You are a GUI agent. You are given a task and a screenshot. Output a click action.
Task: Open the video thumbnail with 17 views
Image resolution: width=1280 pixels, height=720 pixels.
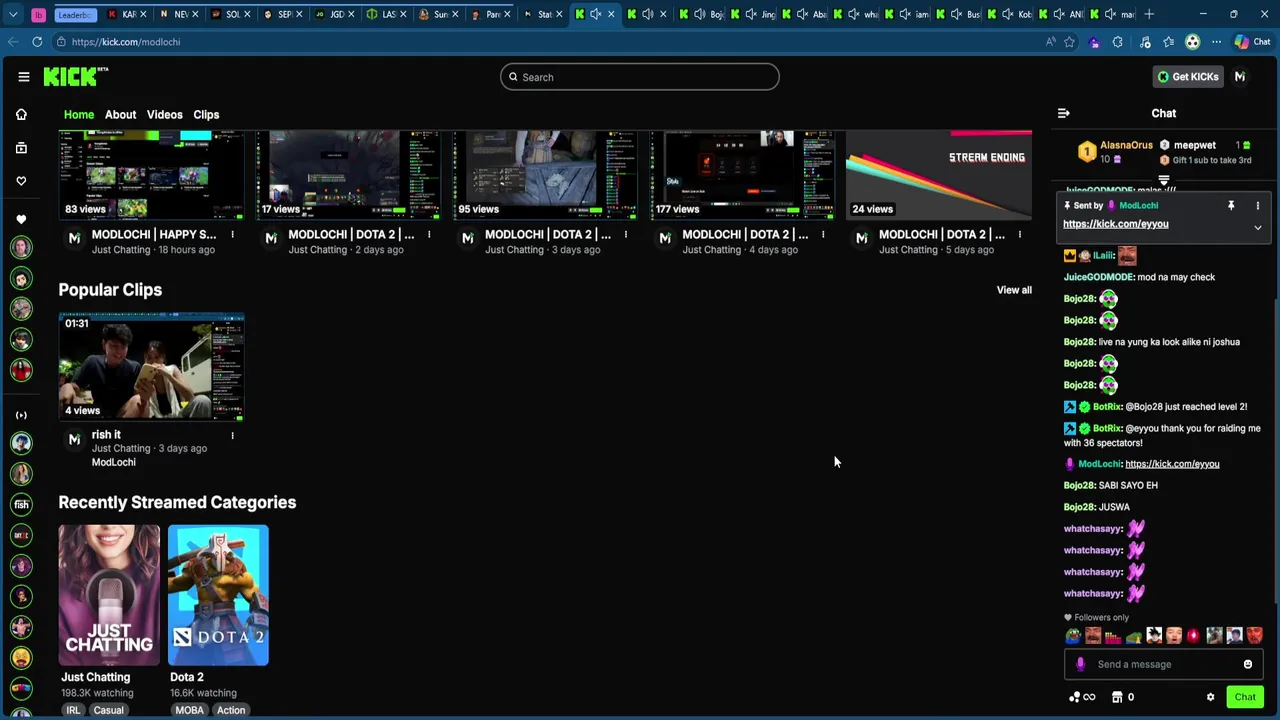tap(348, 175)
